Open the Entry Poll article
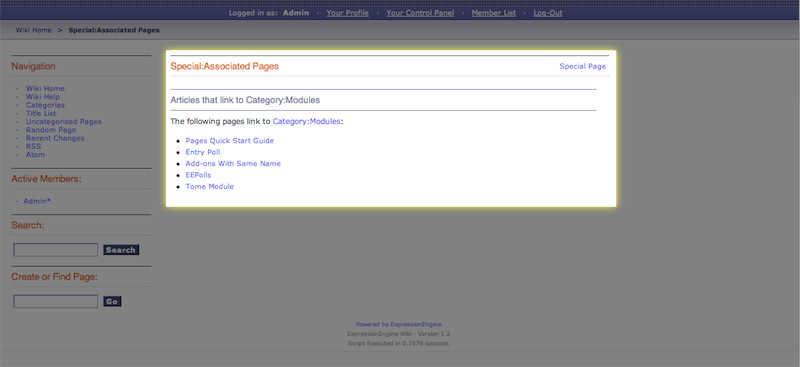Image resolution: width=800 pixels, height=367 pixels. pyautogui.click(x=203, y=152)
